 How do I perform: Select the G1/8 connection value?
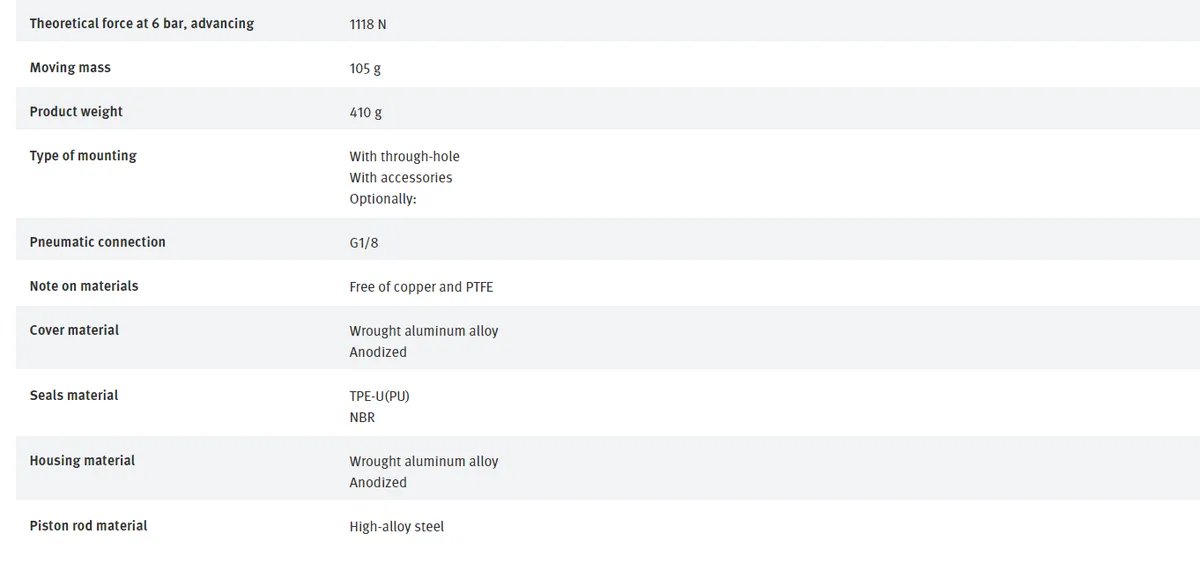click(x=365, y=243)
